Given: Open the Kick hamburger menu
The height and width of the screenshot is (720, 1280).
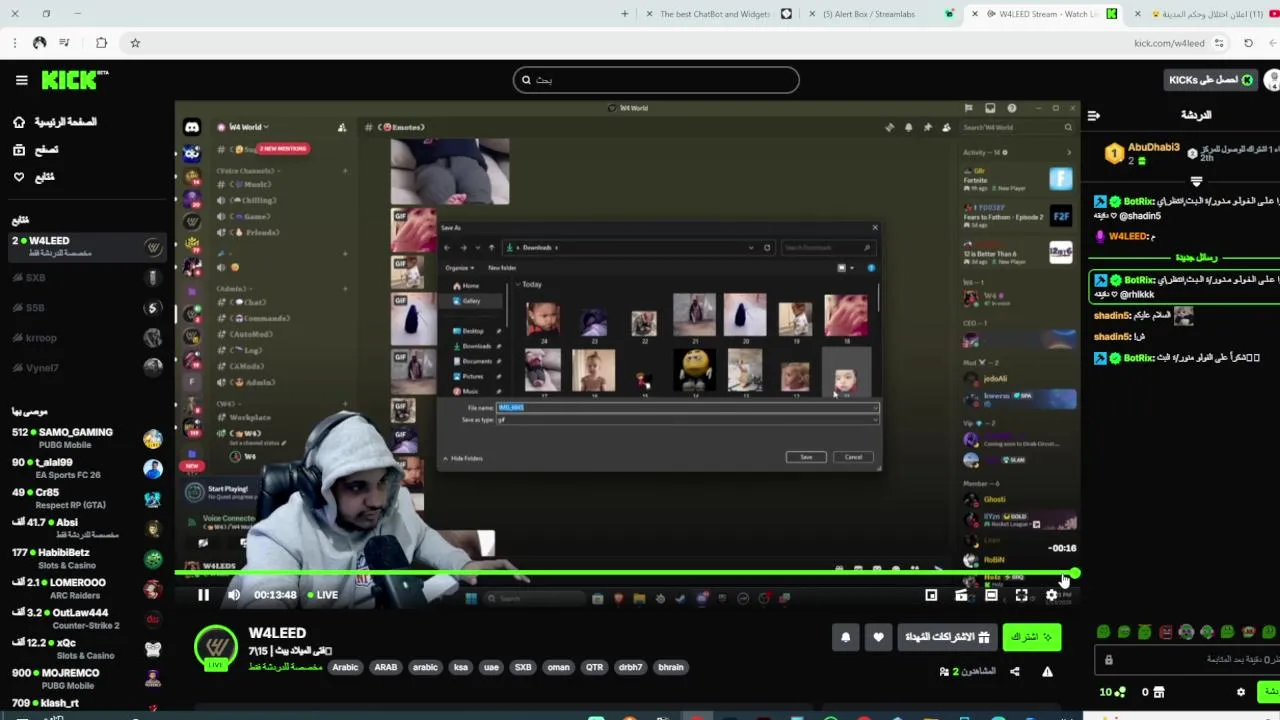Looking at the screenshot, I should pyautogui.click(x=21, y=80).
